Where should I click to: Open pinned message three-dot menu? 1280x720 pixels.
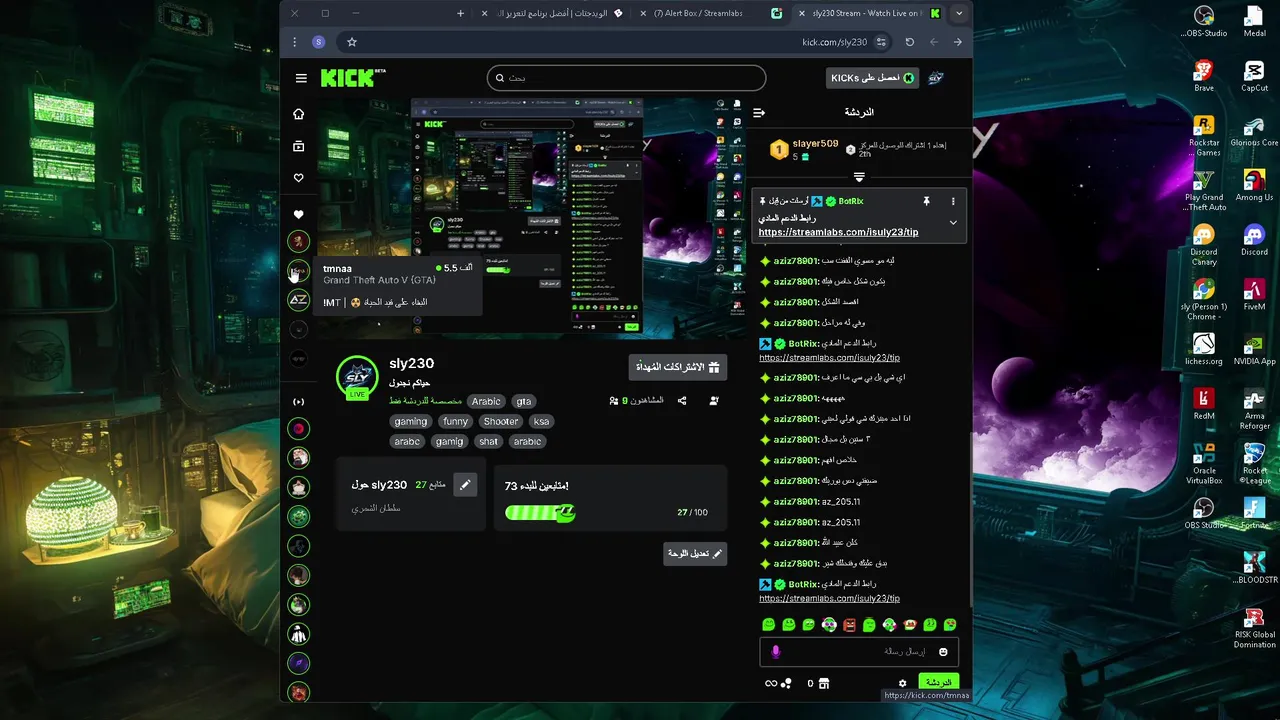click(953, 201)
